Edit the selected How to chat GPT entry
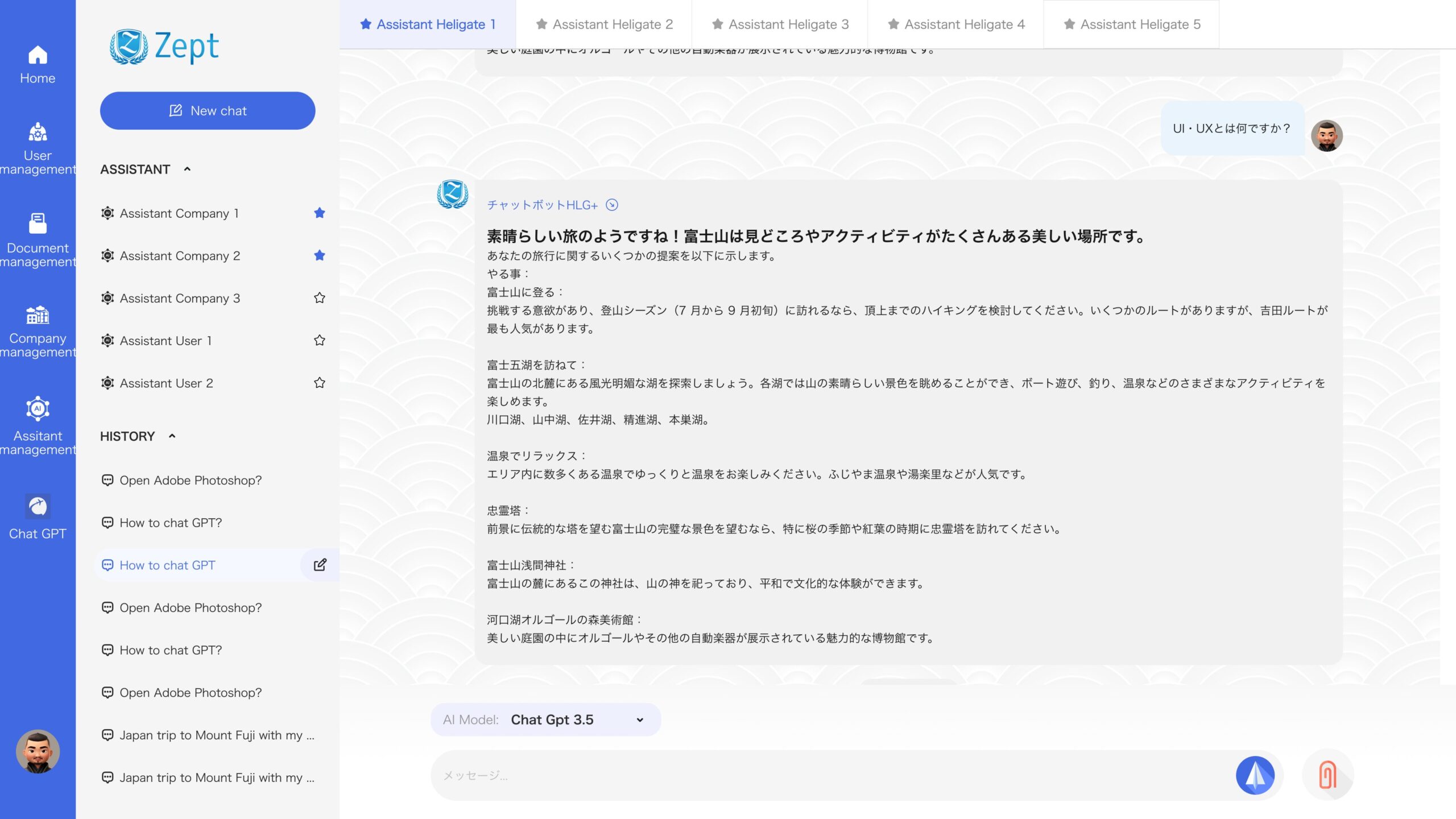 tap(320, 565)
